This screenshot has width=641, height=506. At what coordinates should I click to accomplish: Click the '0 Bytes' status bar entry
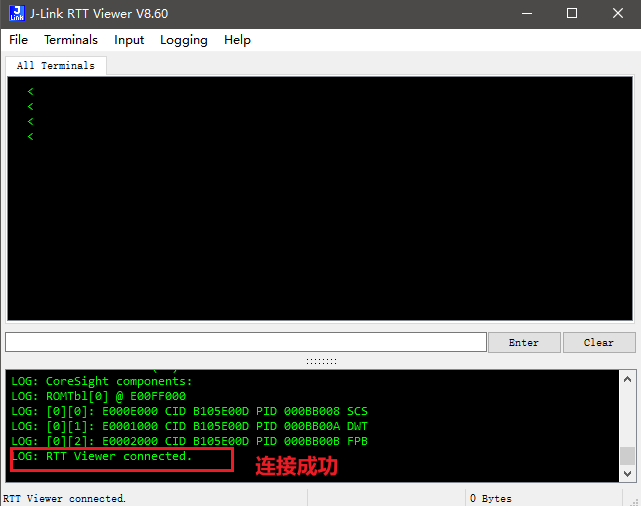(x=491, y=499)
